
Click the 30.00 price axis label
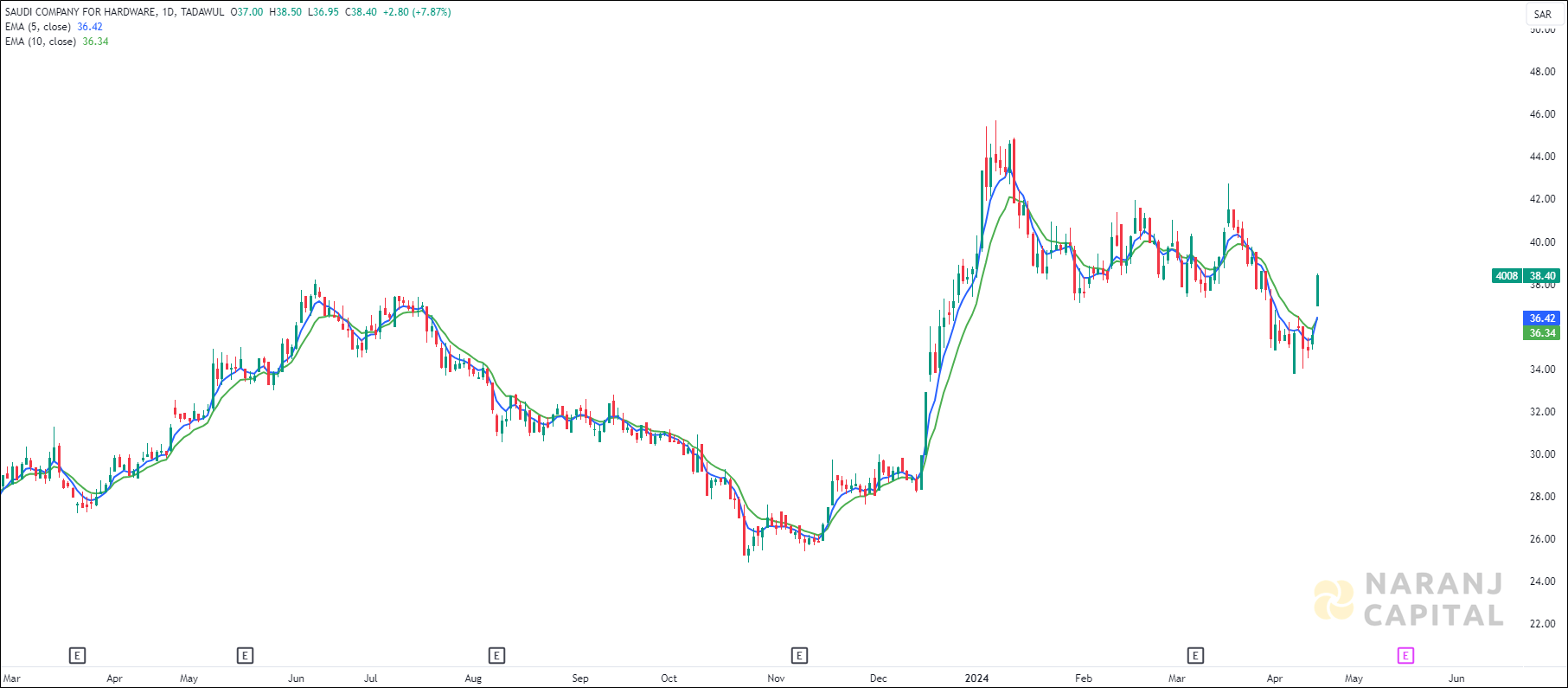[x=1542, y=454]
